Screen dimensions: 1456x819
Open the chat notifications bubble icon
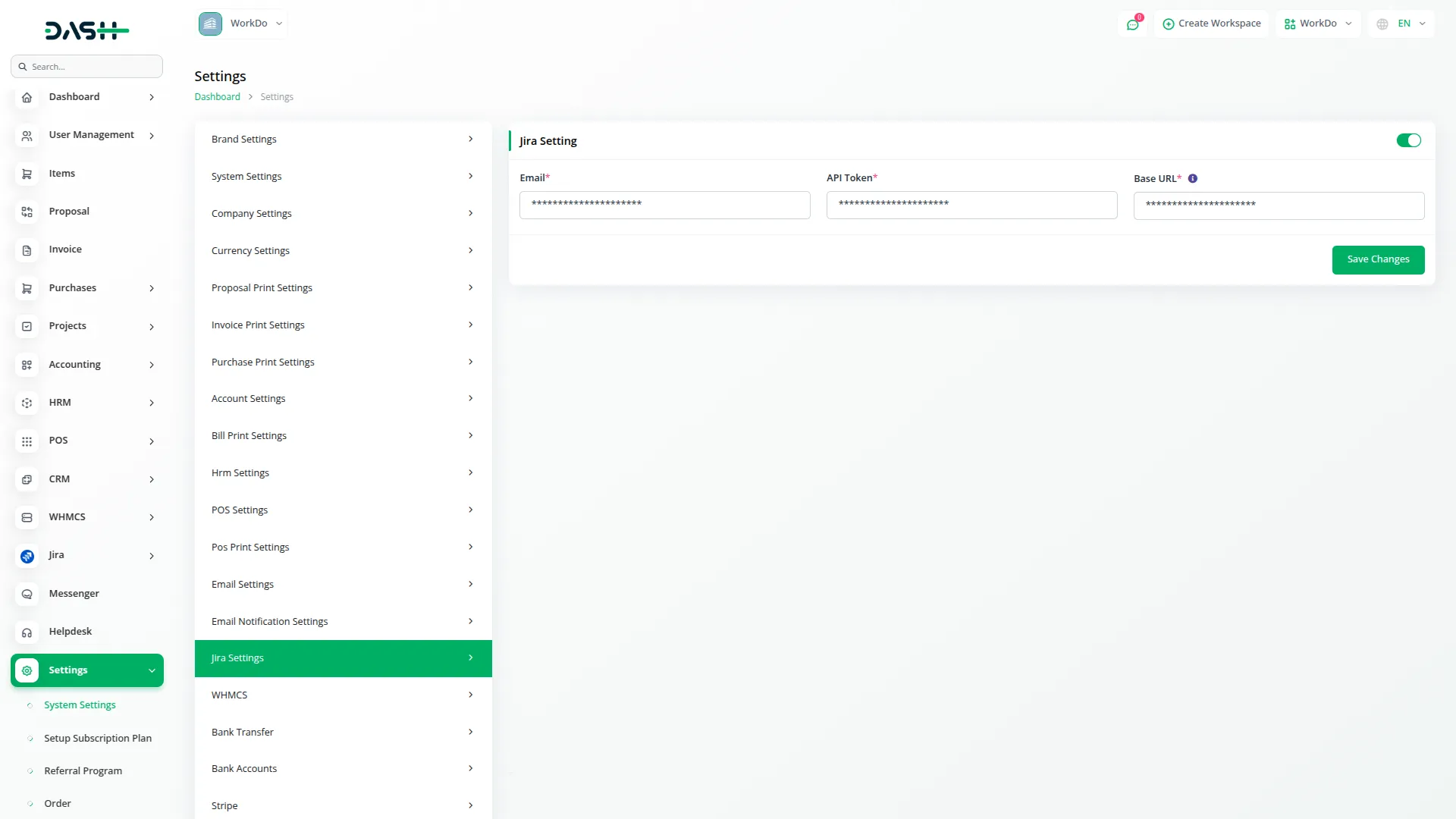(1133, 24)
